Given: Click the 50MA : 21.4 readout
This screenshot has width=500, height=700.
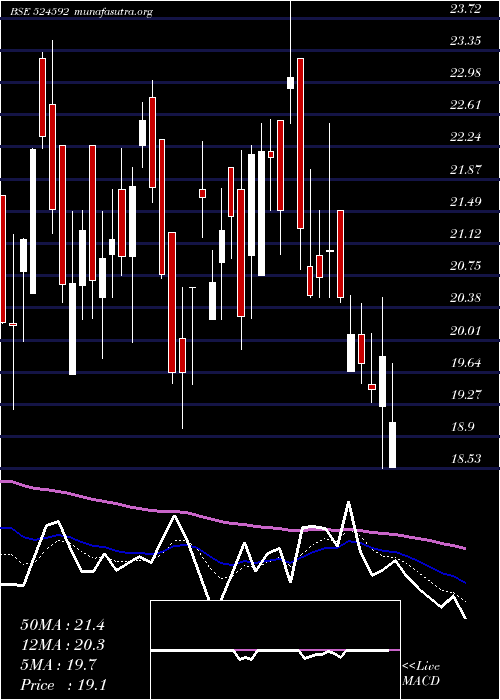Looking at the screenshot, I should 62,625.
